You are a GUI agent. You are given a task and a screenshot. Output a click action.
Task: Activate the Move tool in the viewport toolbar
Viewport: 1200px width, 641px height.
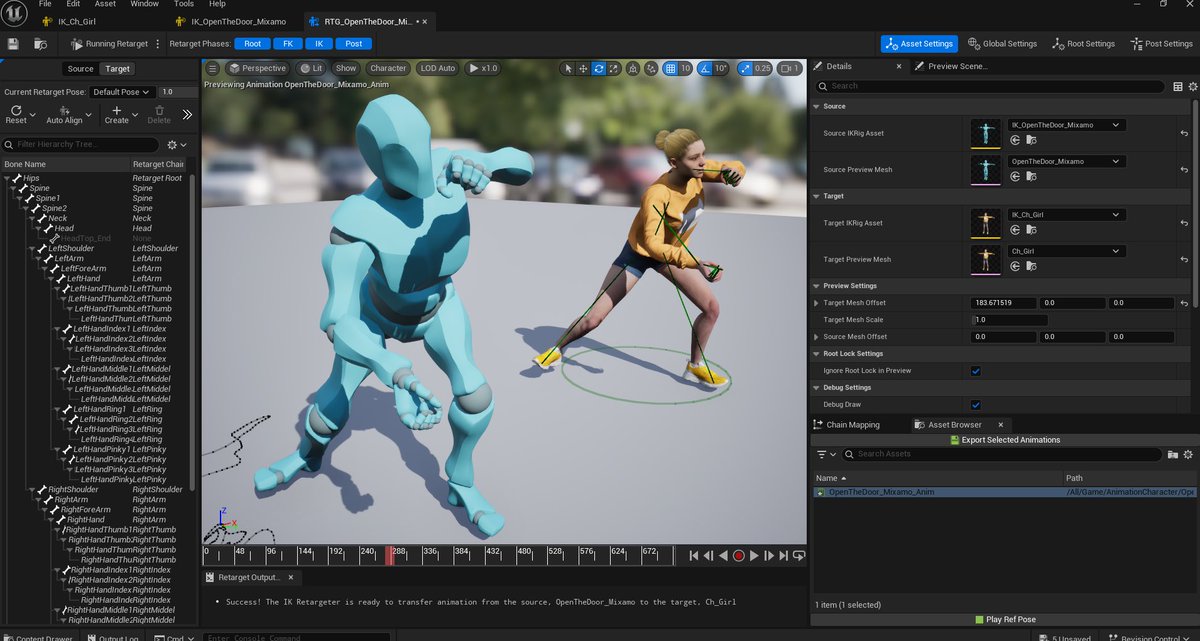click(x=583, y=68)
